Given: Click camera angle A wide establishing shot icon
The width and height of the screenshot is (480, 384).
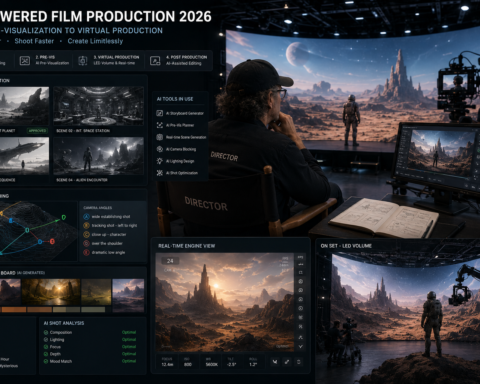Looking at the screenshot, I should point(86,217).
